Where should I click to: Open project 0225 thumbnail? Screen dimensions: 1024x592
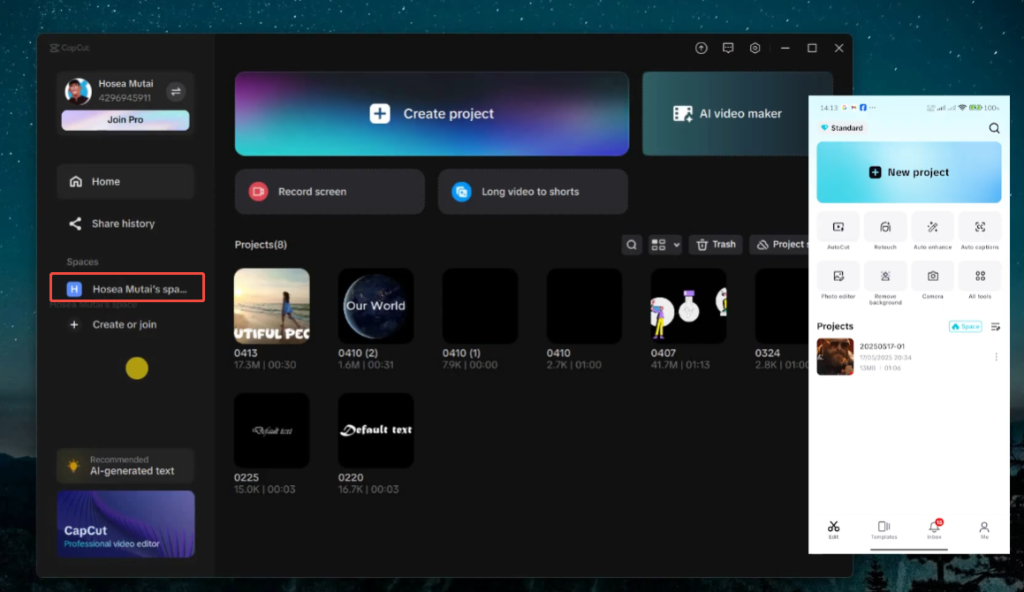click(x=272, y=431)
